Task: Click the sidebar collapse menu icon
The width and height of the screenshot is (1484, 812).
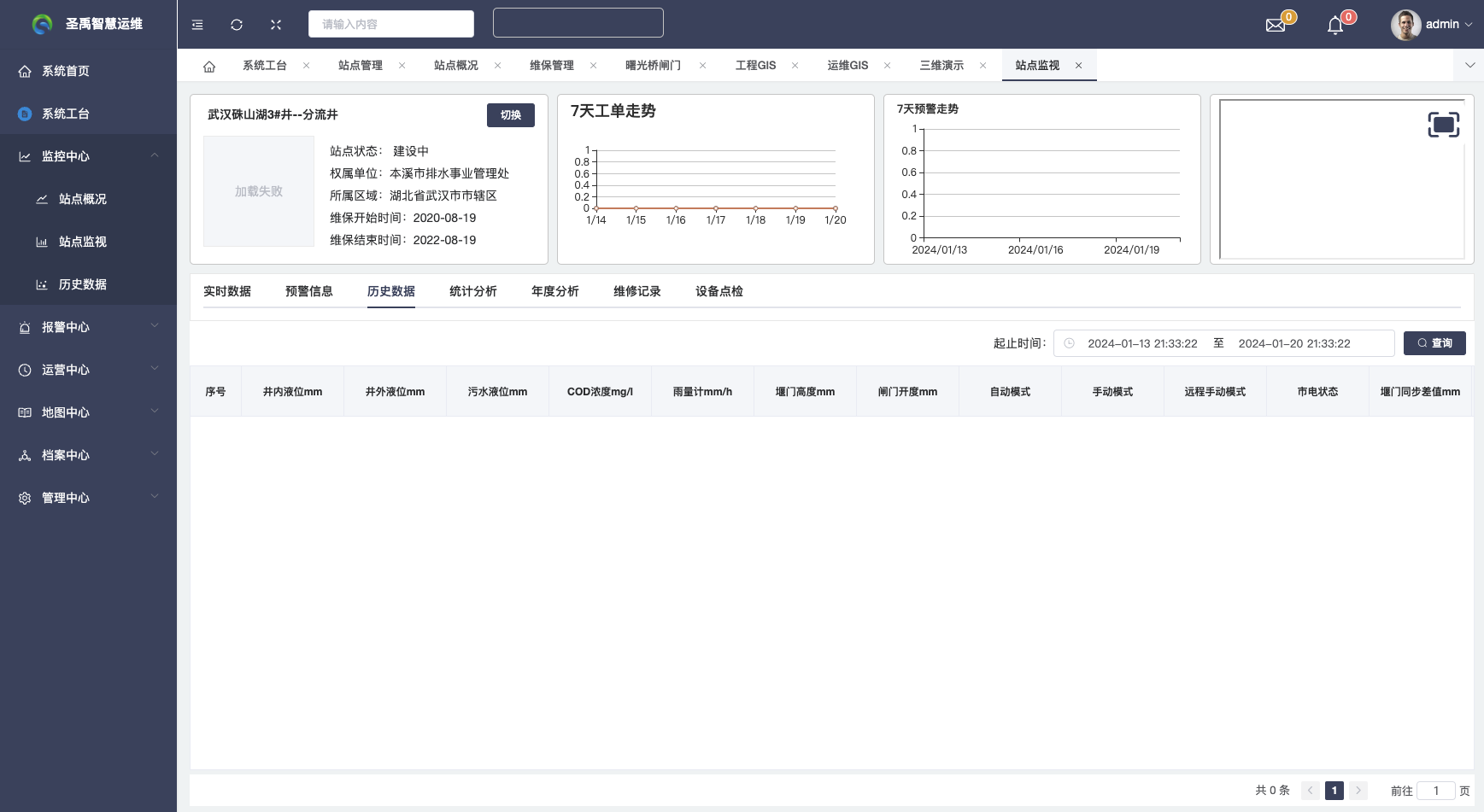Action: click(x=197, y=25)
